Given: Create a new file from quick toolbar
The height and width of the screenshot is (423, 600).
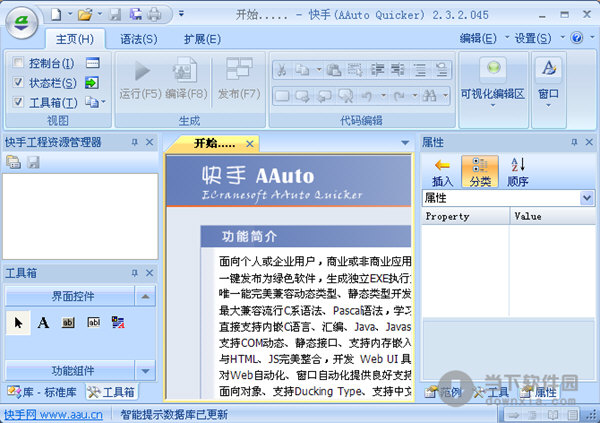Looking at the screenshot, I should pyautogui.click(x=56, y=15).
